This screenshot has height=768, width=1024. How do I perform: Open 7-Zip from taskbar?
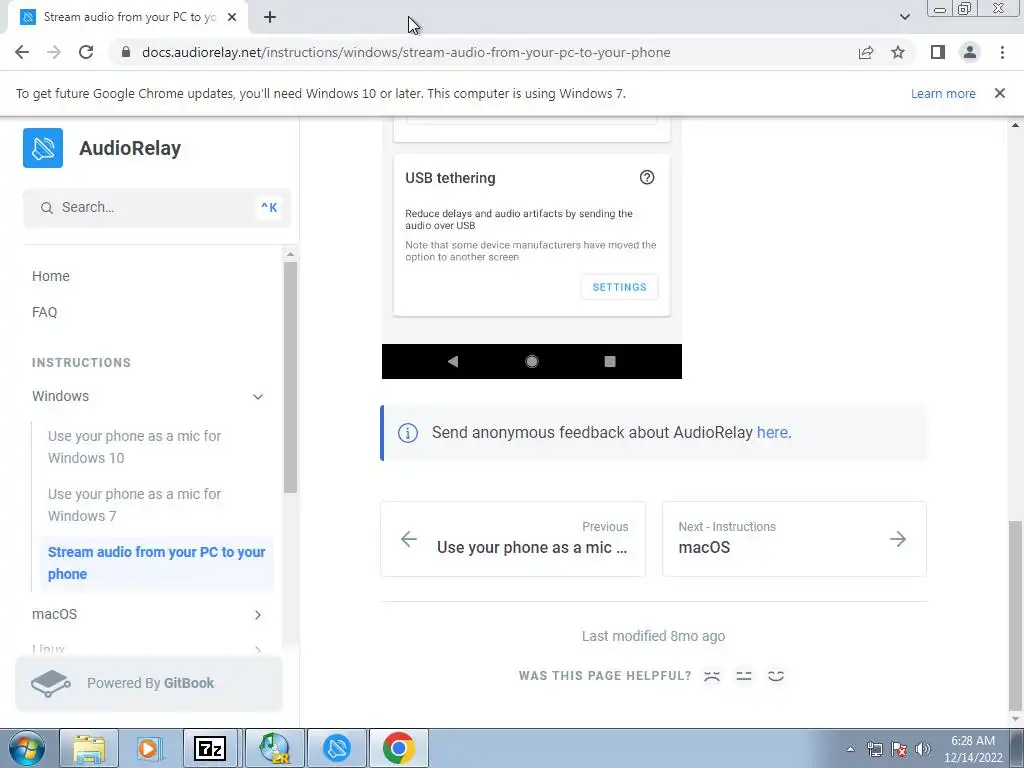pos(210,748)
